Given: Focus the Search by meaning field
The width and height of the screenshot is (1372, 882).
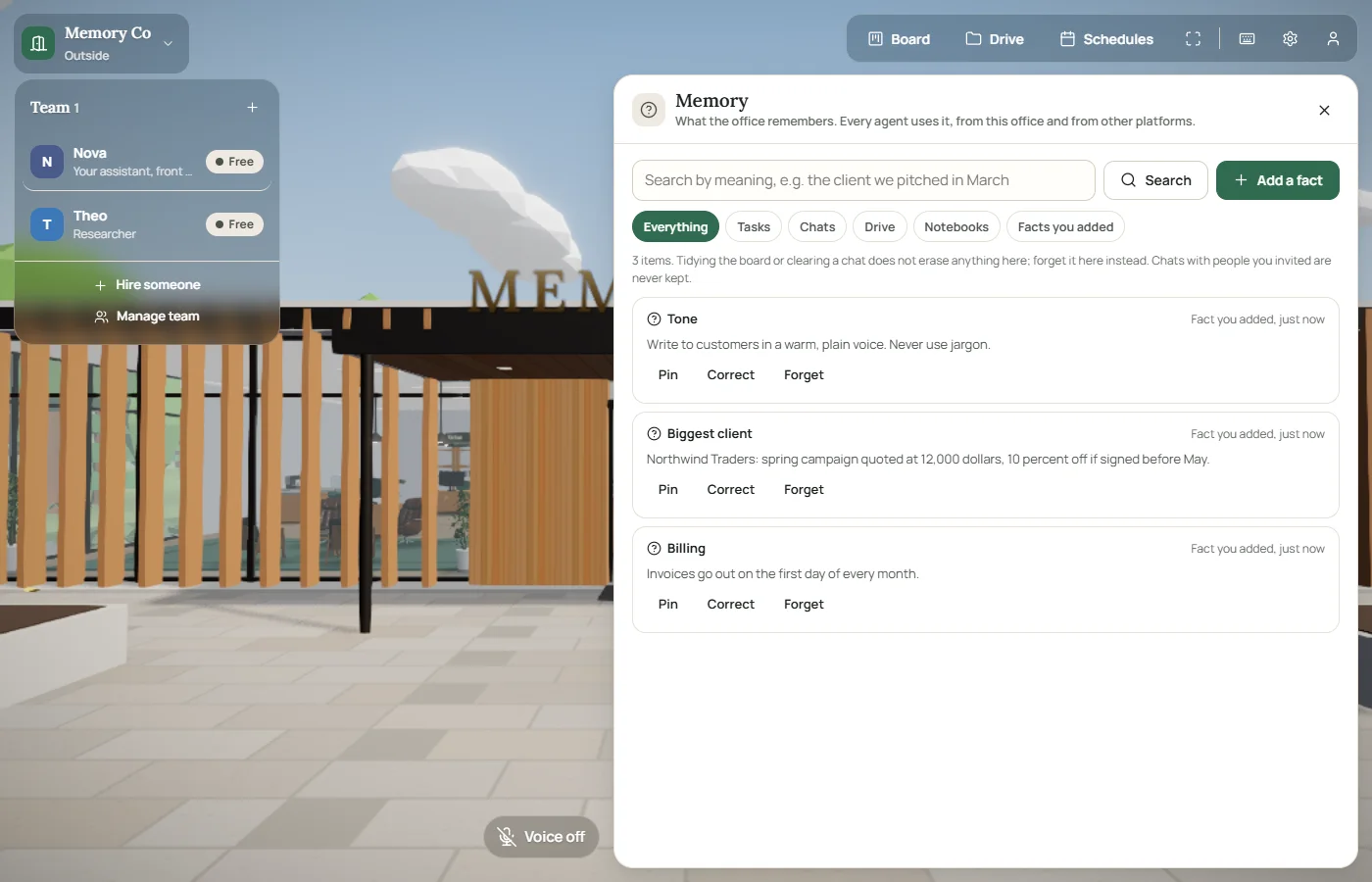Looking at the screenshot, I should 863,180.
